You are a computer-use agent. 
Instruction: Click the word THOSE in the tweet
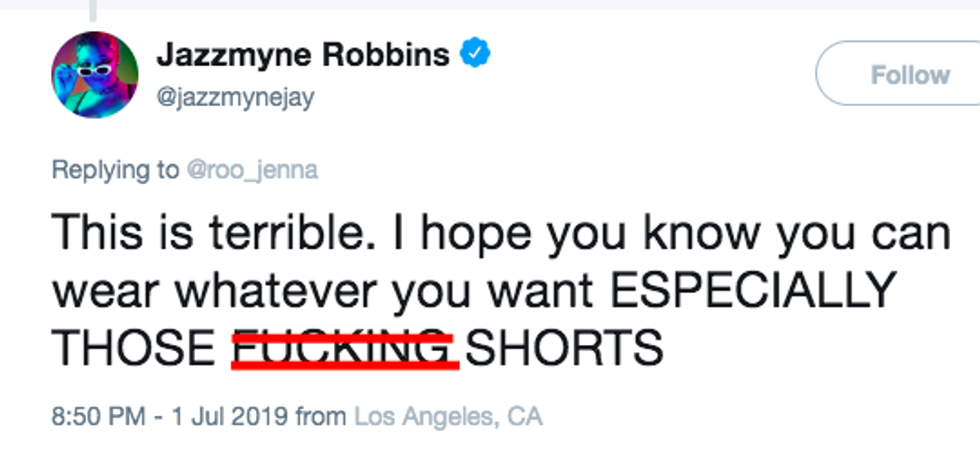pyautogui.click(x=133, y=347)
